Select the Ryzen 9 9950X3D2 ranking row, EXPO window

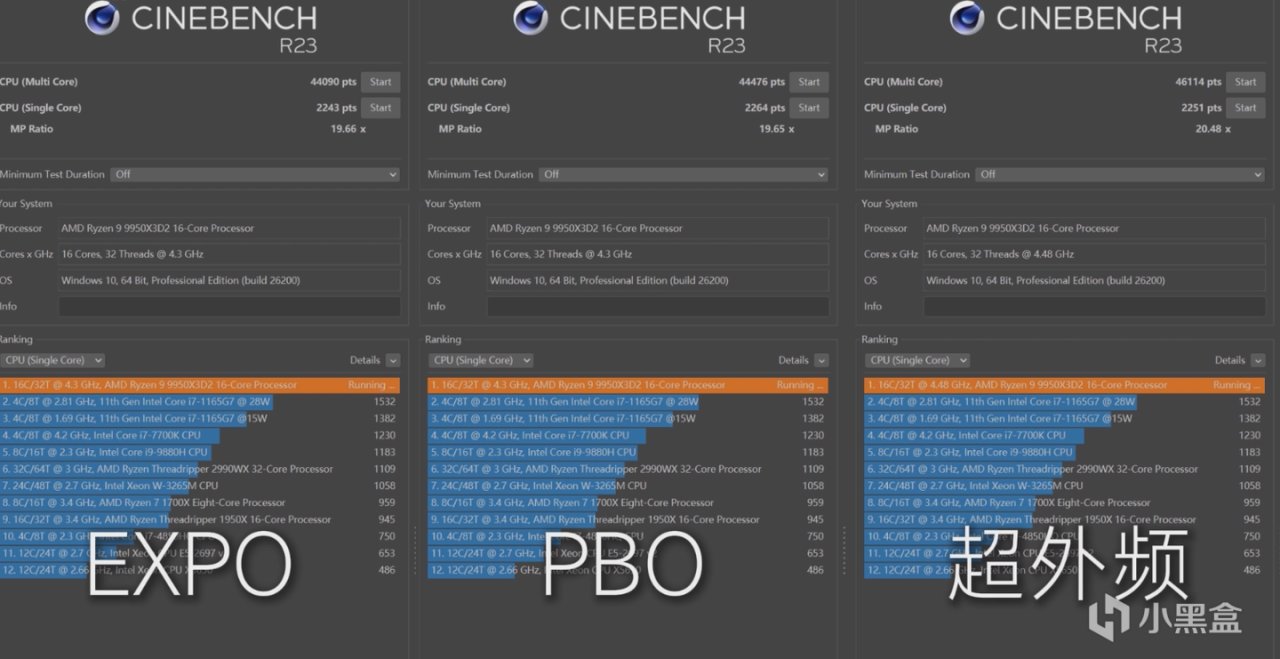[x=200, y=385]
